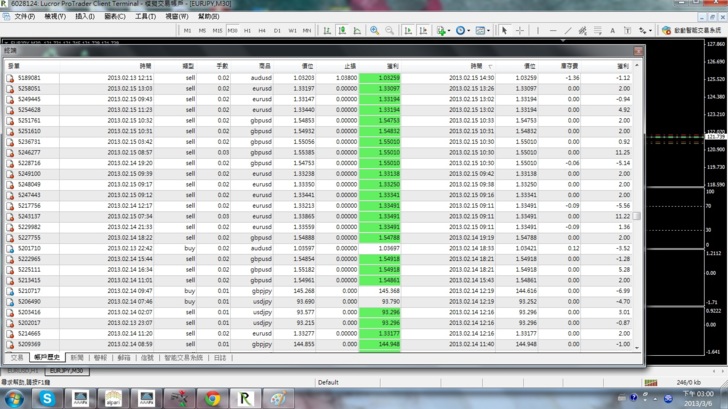Select the M1 timeframe button

coord(187,31)
